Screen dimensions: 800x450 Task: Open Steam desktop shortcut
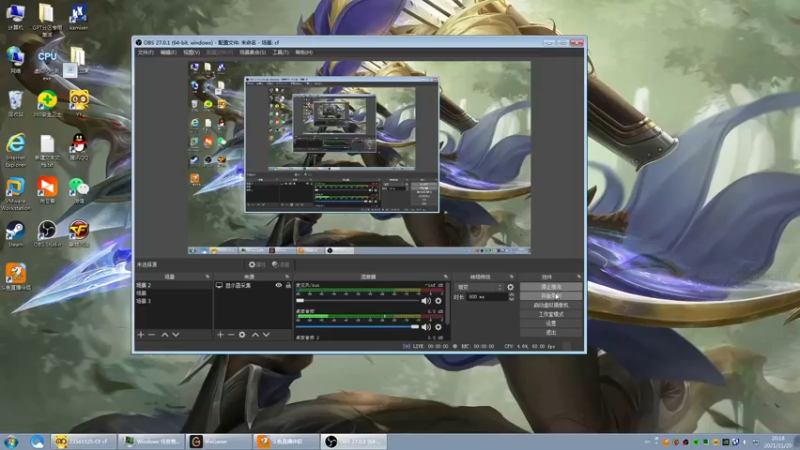15,234
